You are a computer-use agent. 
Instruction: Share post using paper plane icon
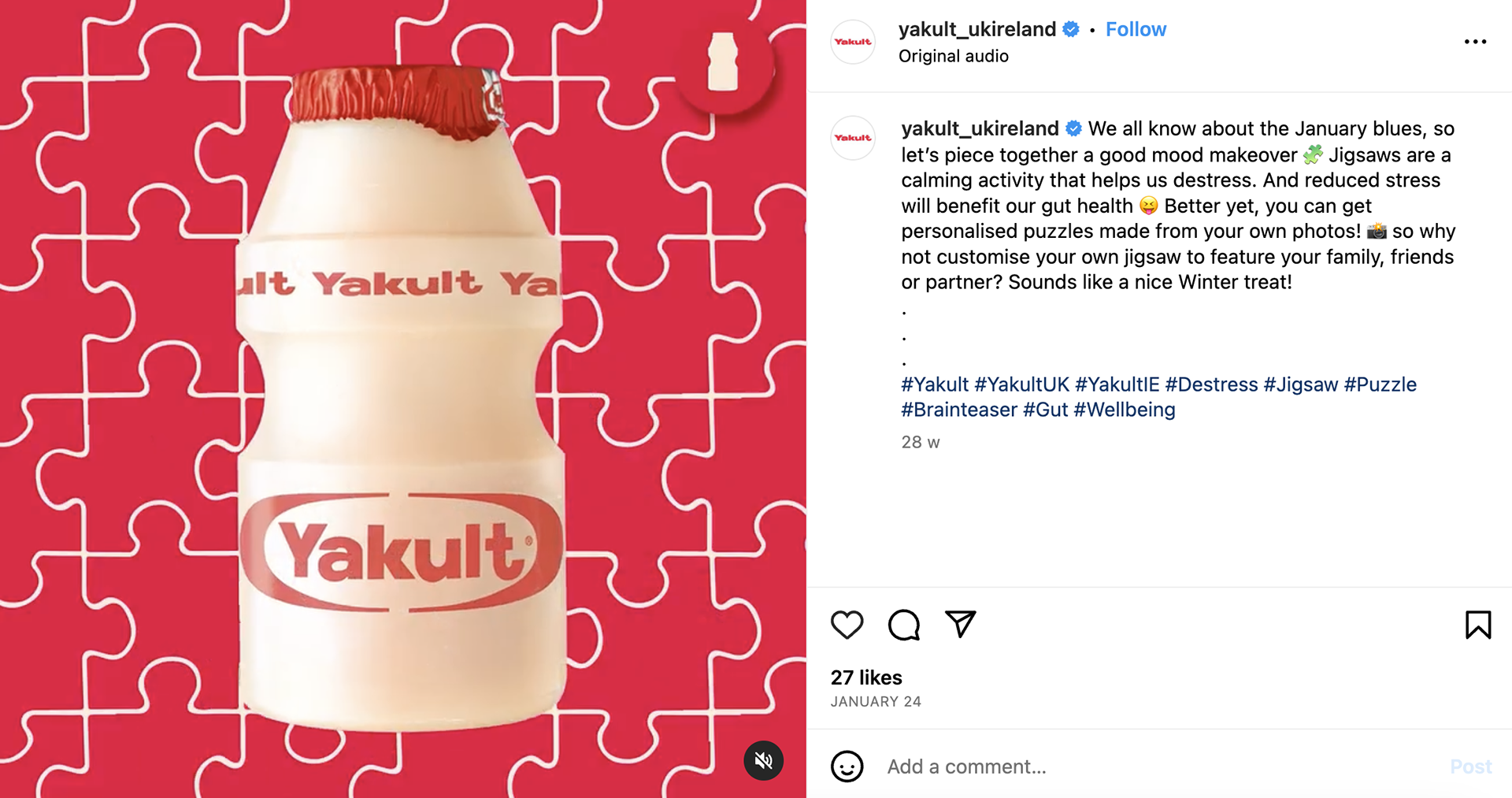(x=960, y=624)
